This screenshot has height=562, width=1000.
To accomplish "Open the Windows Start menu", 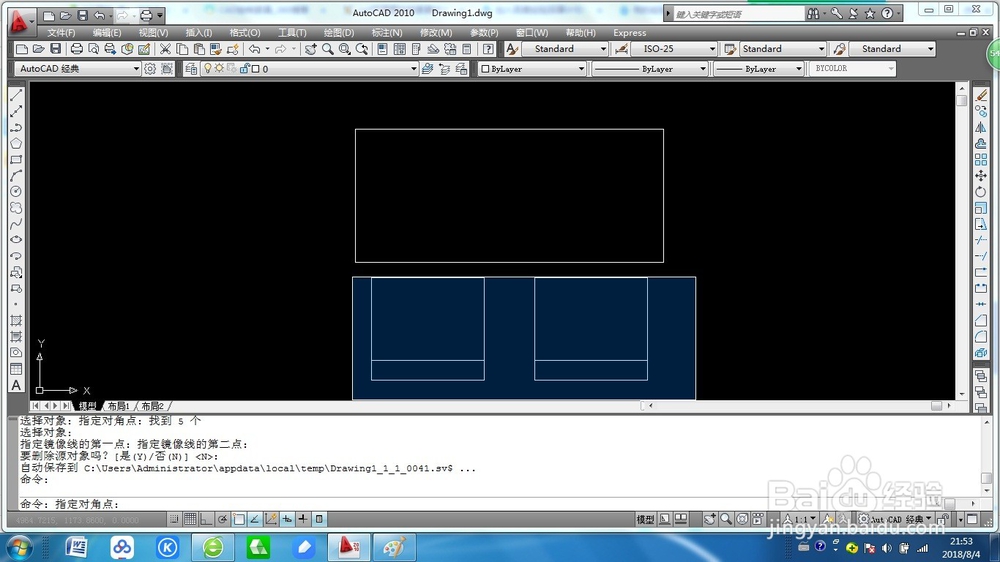I will (19, 548).
